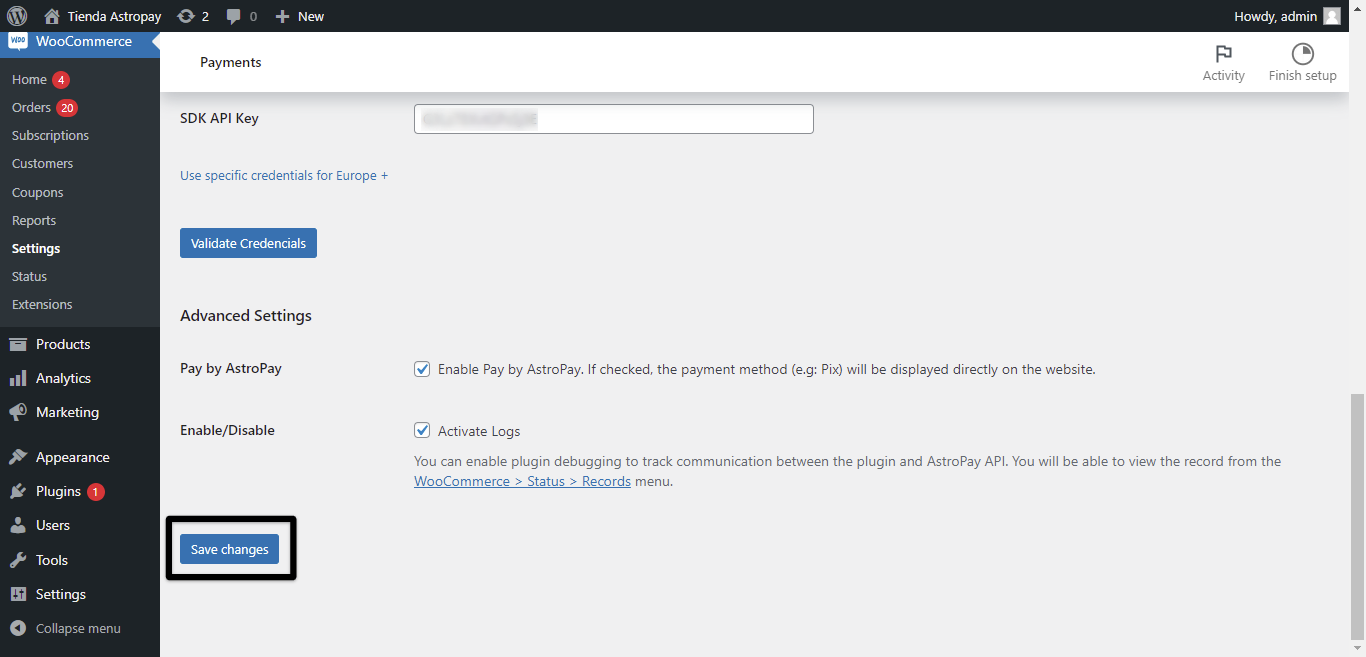Click the New label in admin bar

coord(311,16)
